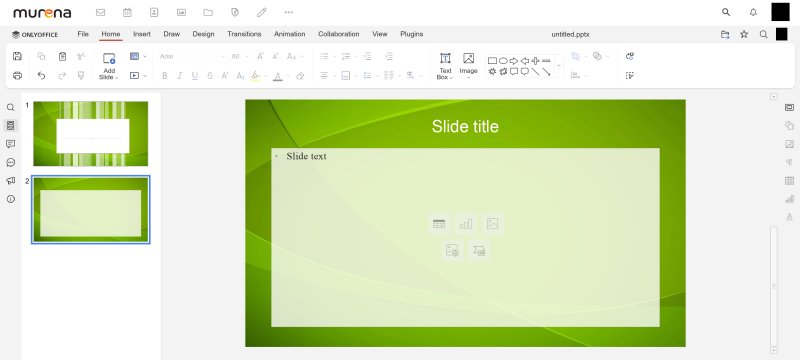The width and height of the screenshot is (800, 360).
Task: Save the presentation with the floppy disk icon
Action: coord(17,56)
